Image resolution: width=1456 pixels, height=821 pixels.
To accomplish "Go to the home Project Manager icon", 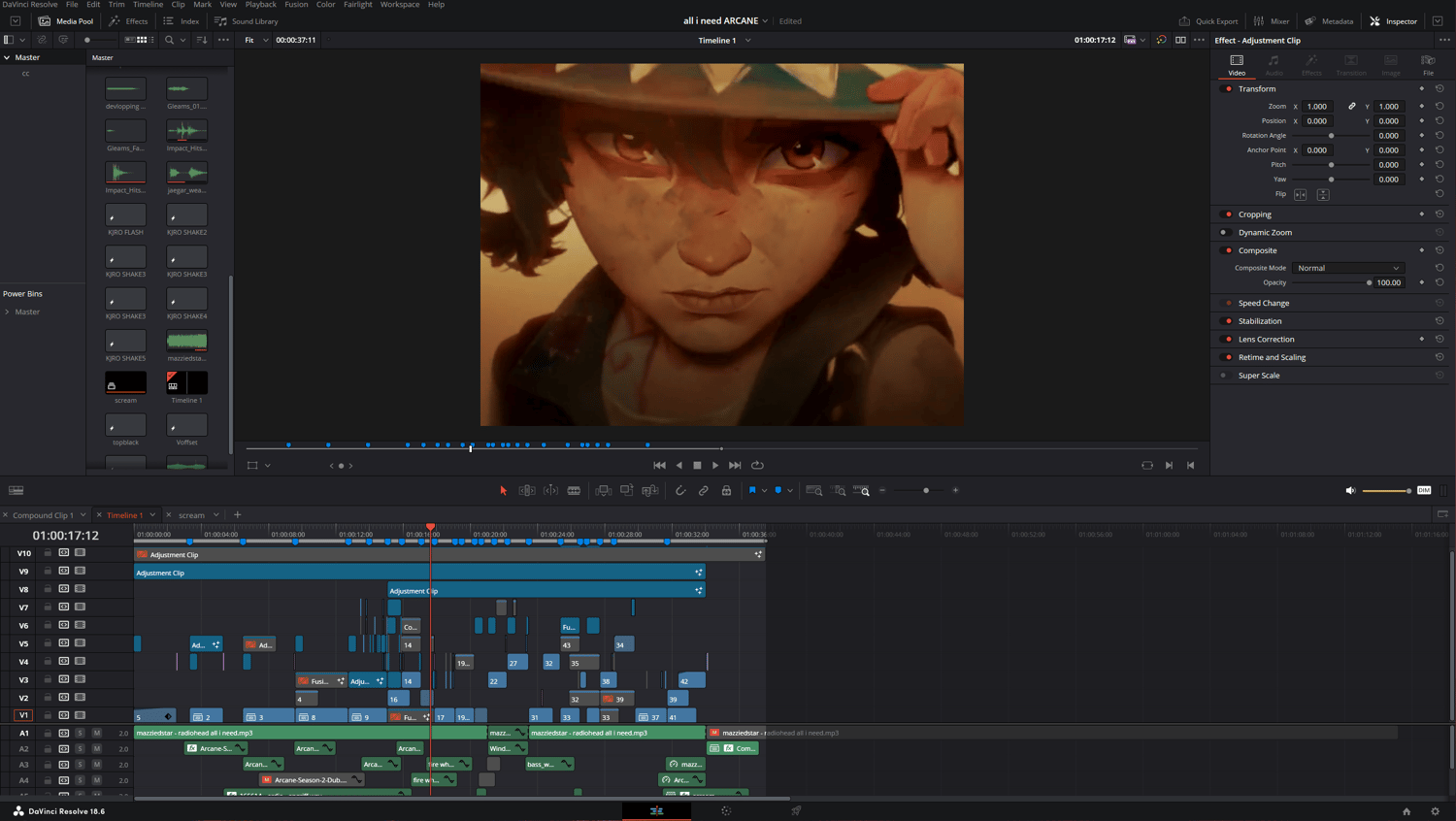I will tap(1406, 810).
